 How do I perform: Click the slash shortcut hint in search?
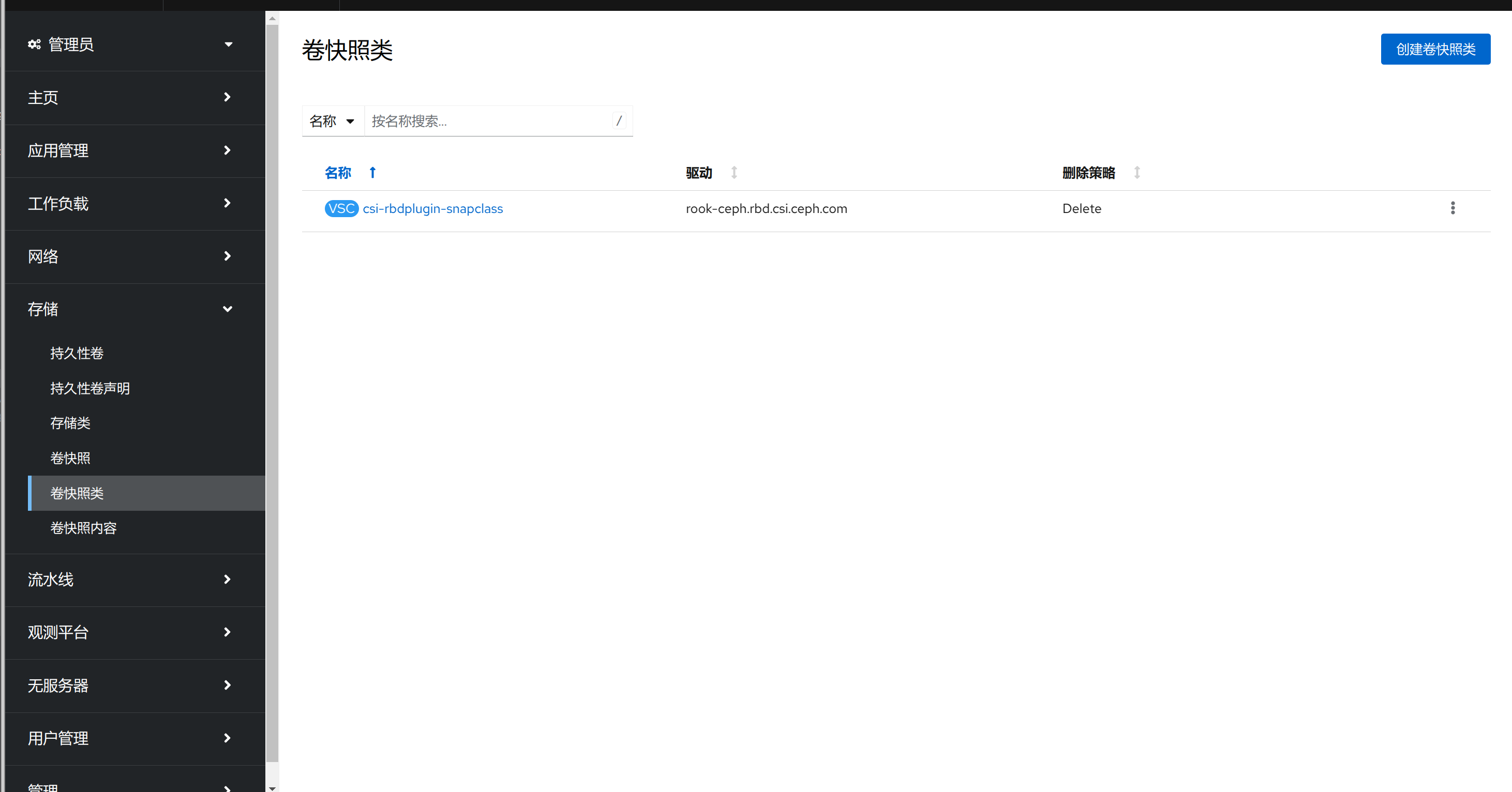[619, 121]
